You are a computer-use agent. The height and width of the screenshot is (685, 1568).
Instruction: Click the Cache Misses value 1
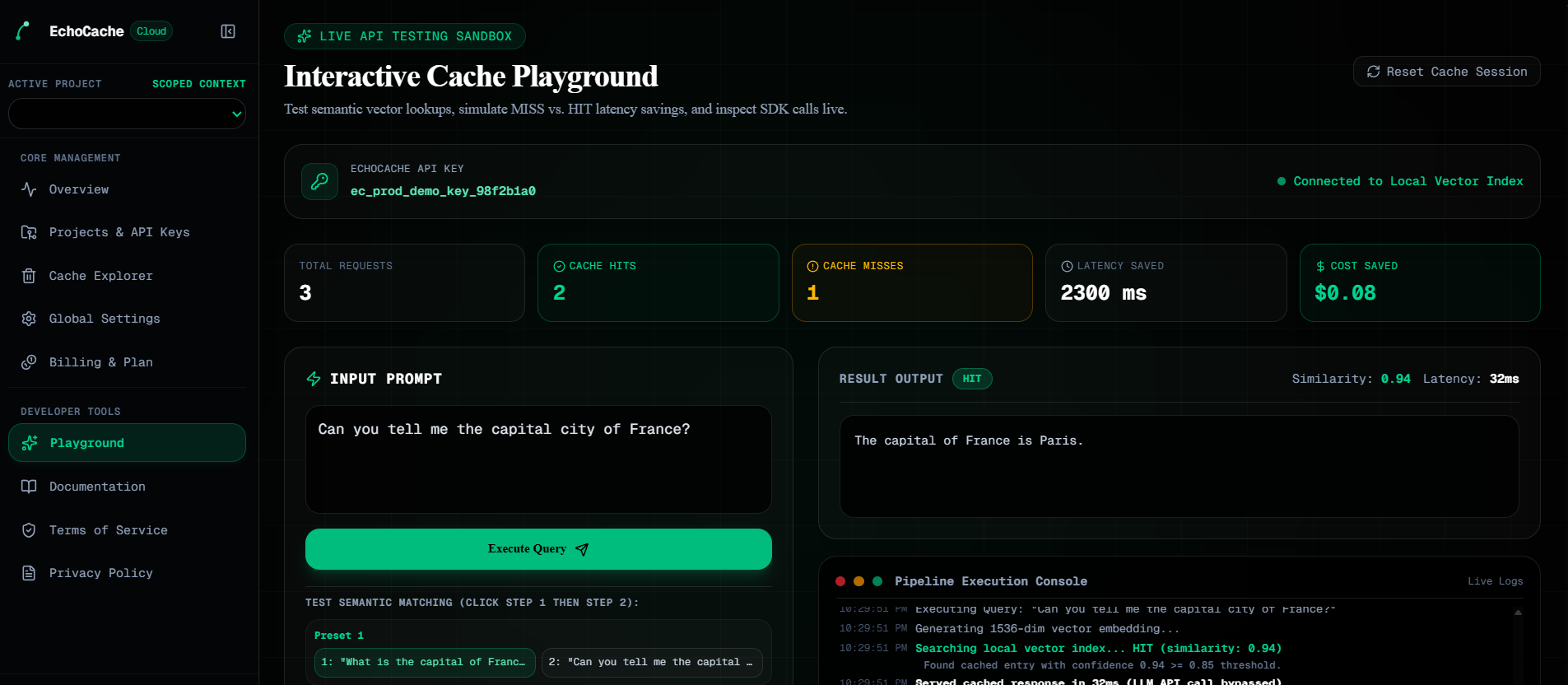pos(812,293)
